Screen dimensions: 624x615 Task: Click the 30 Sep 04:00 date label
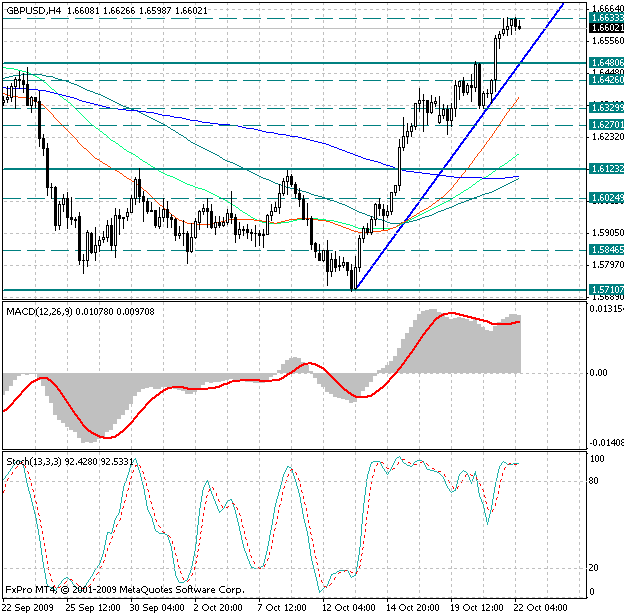(157, 608)
